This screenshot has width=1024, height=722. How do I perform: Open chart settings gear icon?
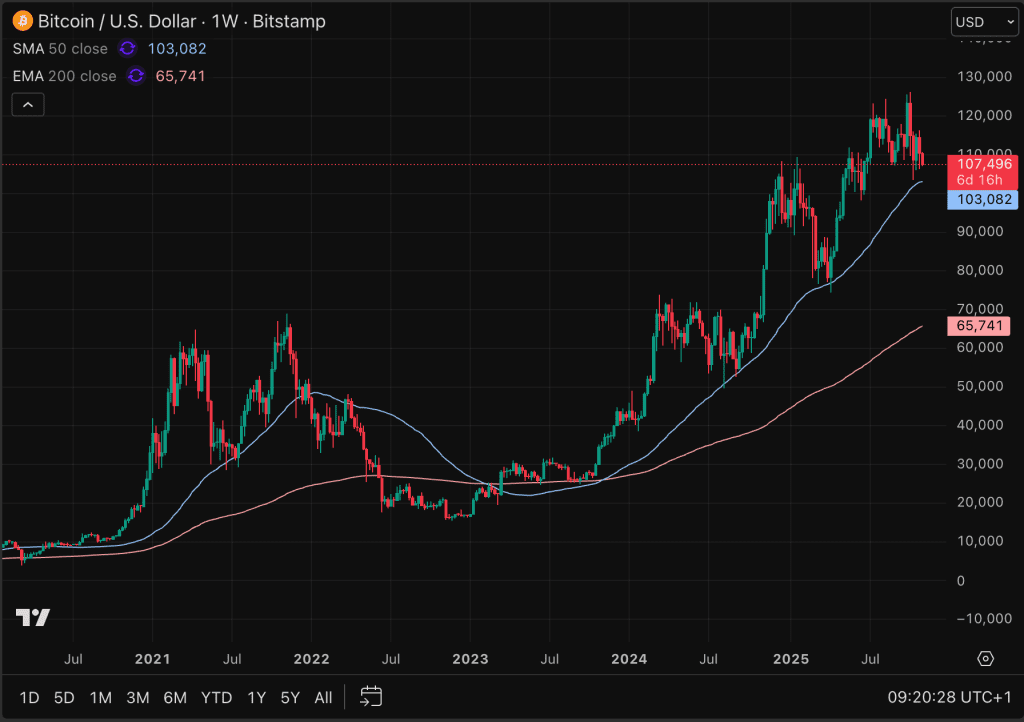(985, 658)
